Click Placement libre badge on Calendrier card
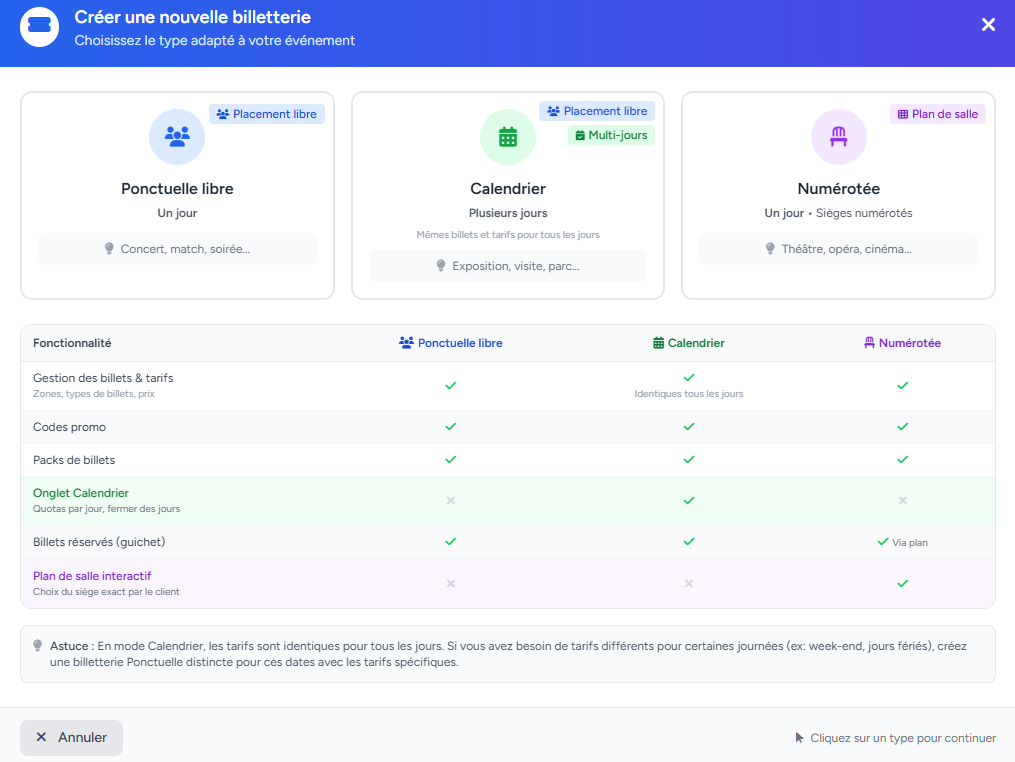 [x=597, y=111]
